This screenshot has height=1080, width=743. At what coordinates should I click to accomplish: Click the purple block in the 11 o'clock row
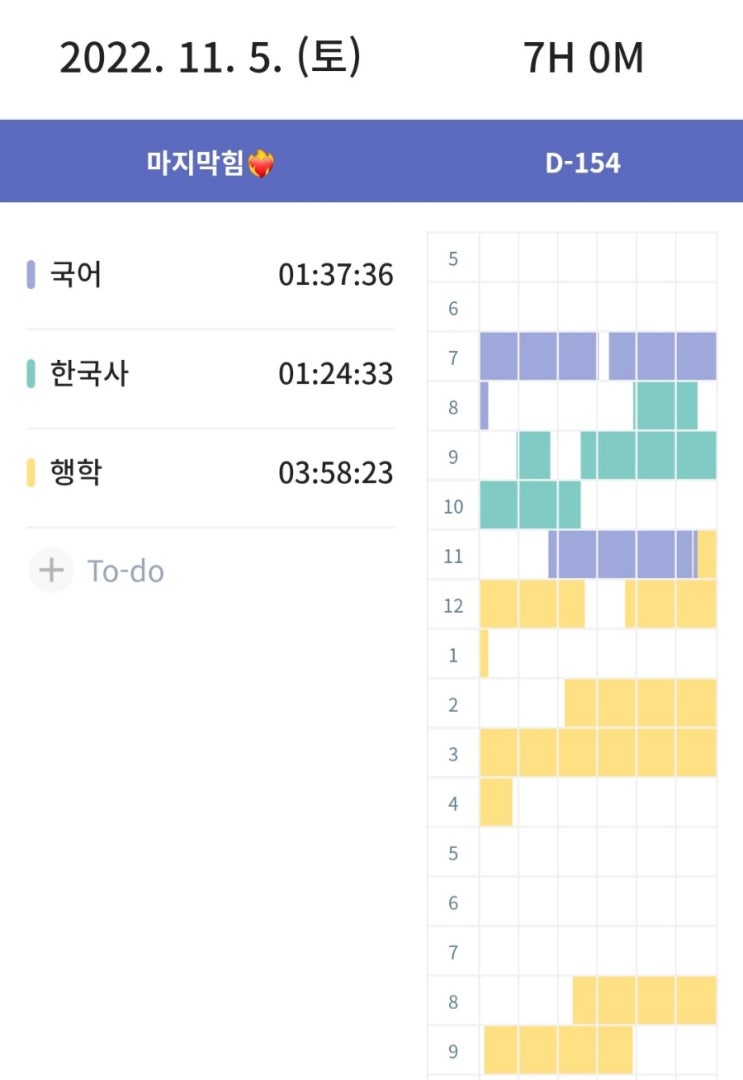pyautogui.click(x=620, y=554)
